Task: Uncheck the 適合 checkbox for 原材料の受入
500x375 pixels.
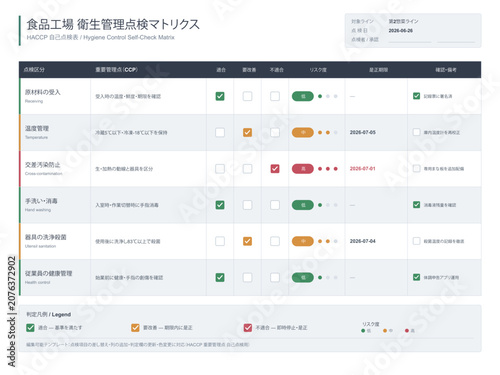Action: point(220,96)
